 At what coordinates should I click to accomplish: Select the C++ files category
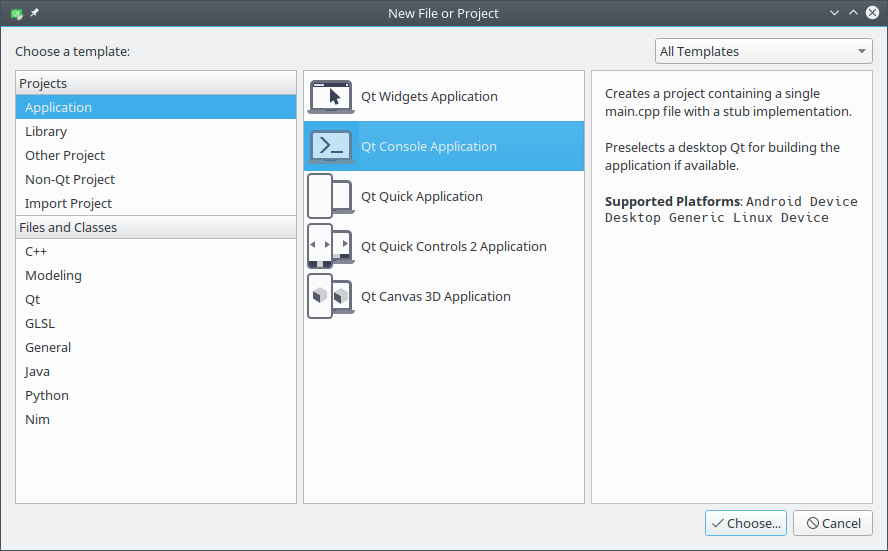[156, 251]
